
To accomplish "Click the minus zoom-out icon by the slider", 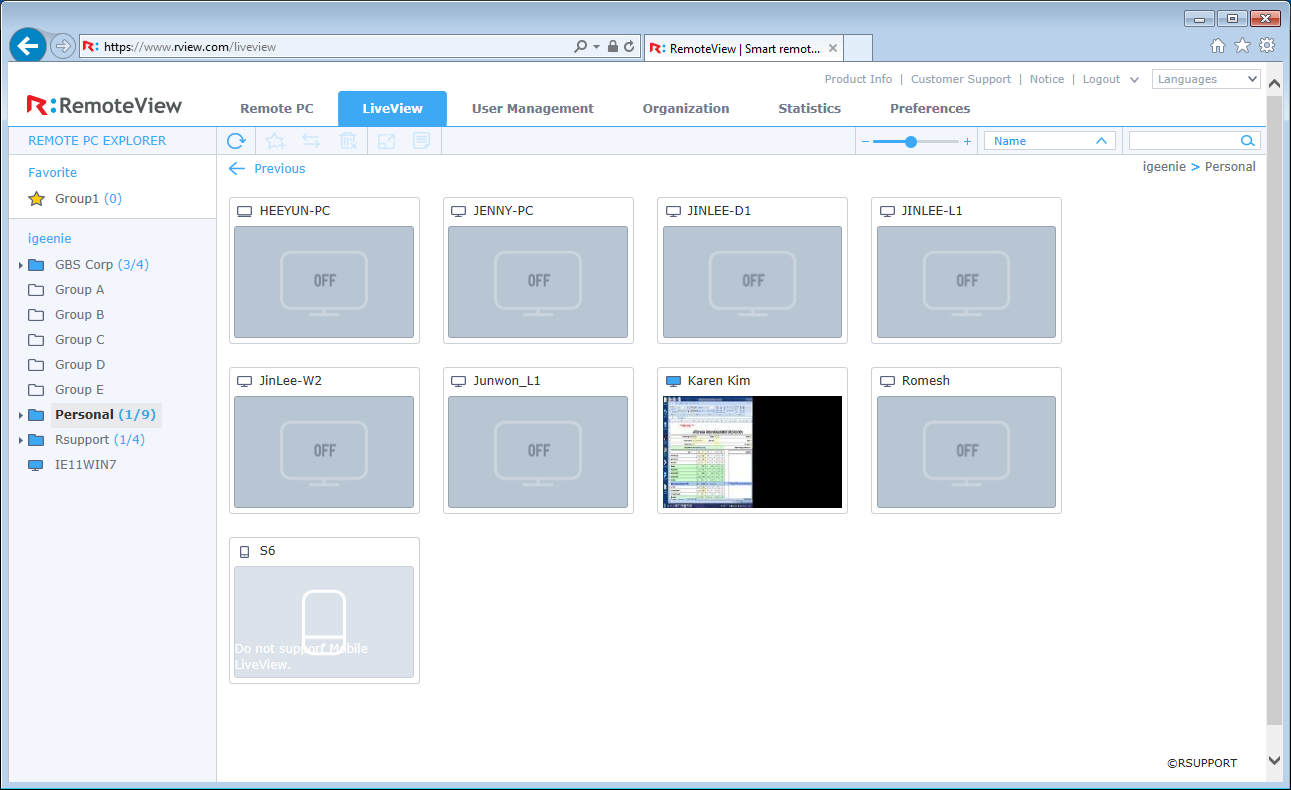I will click(865, 142).
